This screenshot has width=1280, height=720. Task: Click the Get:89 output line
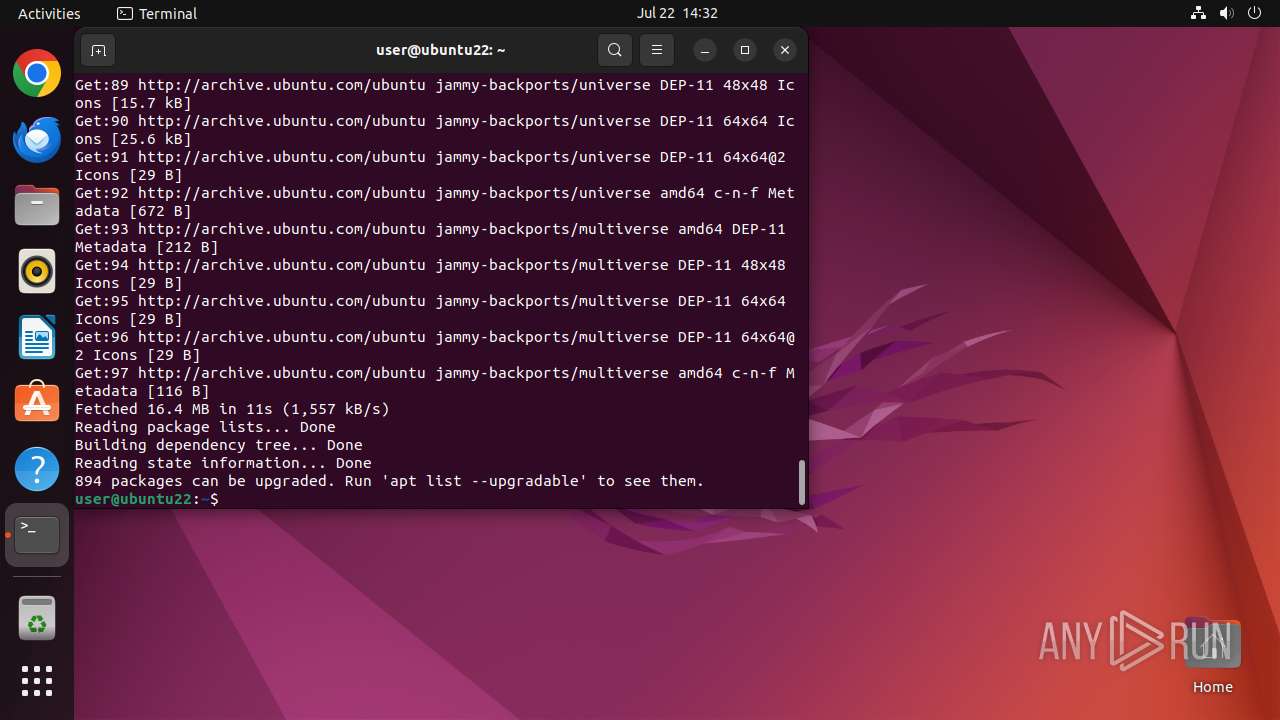point(435,94)
